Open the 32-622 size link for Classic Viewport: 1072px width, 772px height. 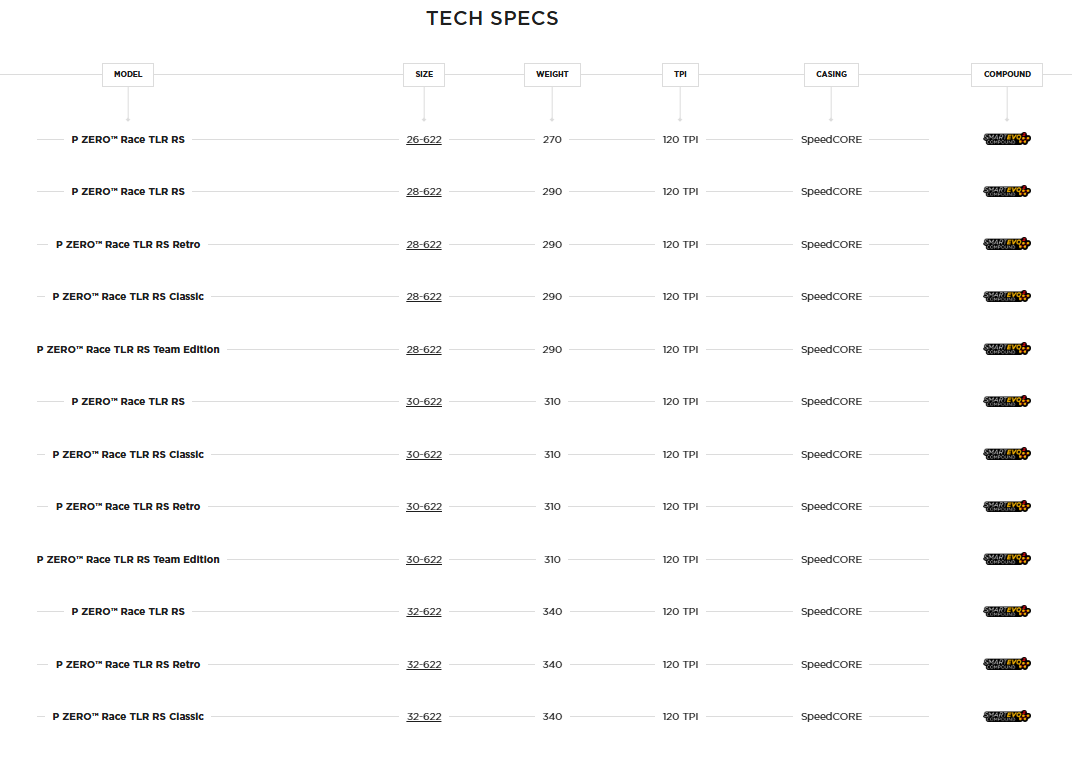[424, 717]
